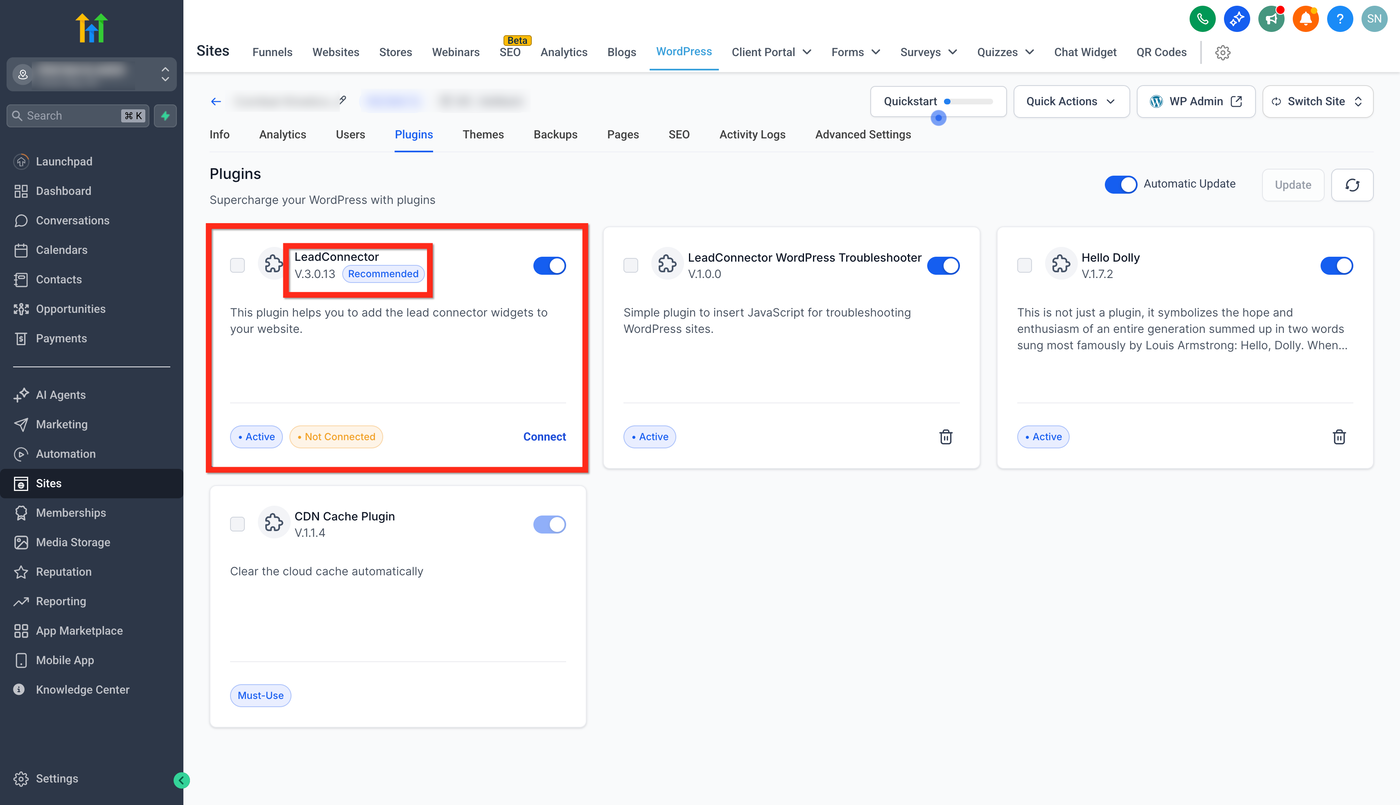Open WP Admin in a new window
The width and height of the screenshot is (1400, 805).
click(1196, 101)
